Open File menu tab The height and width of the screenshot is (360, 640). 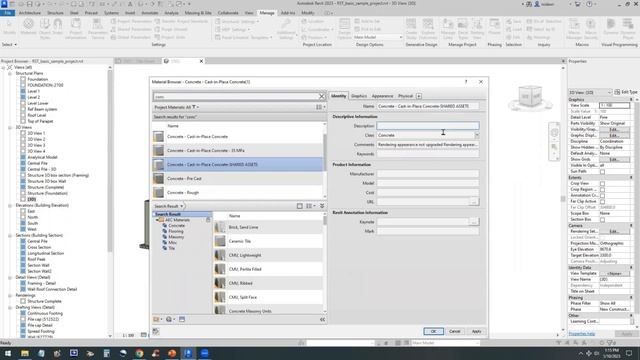8,13
